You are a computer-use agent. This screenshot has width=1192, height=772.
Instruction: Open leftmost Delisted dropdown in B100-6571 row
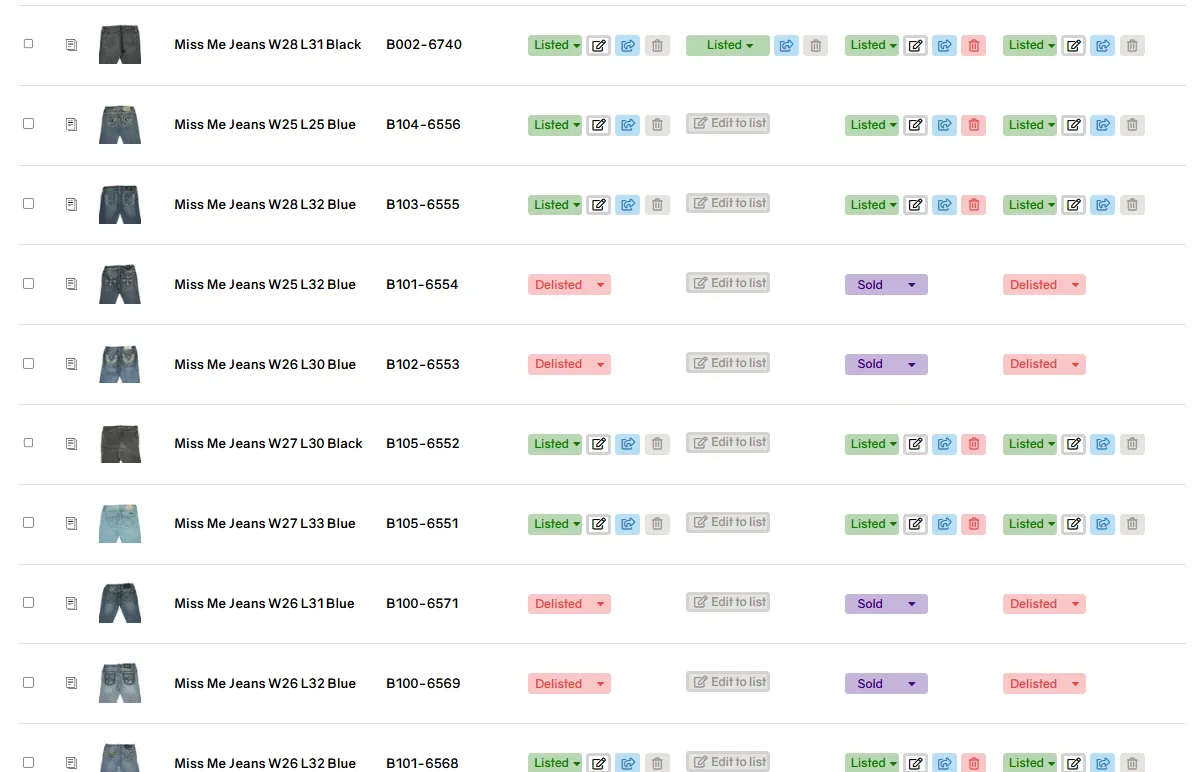[x=569, y=604]
